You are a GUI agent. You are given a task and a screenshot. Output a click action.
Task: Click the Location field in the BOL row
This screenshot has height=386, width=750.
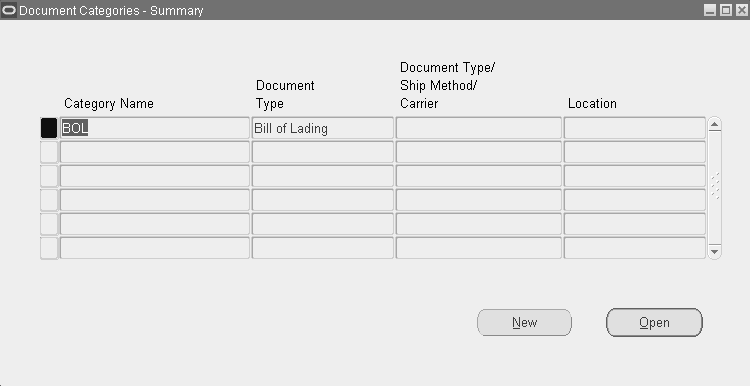(635, 128)
